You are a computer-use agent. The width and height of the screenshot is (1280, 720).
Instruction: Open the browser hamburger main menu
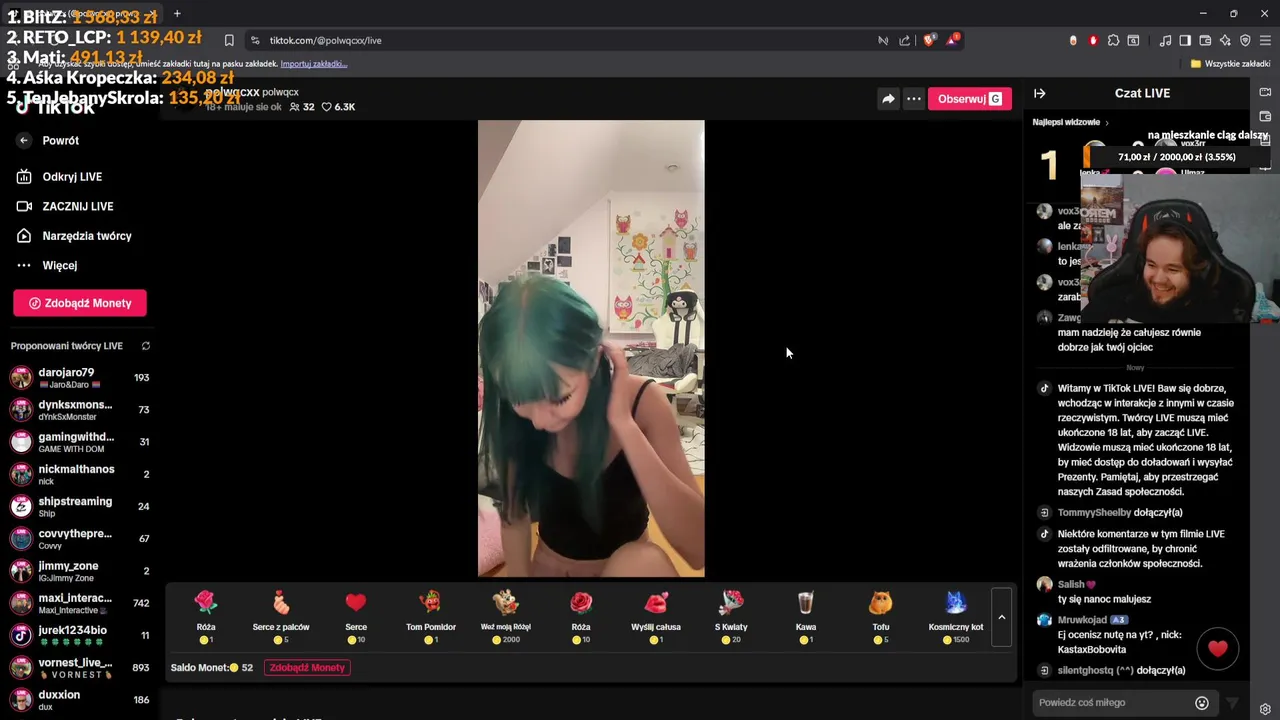pos(1265,40)
